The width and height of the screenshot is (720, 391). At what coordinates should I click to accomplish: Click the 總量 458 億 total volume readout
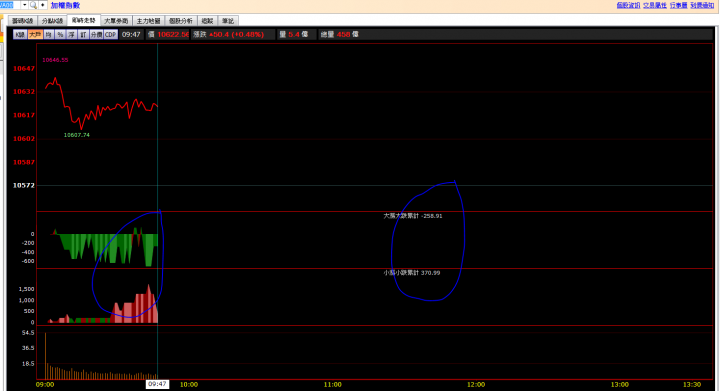pos(339,34)
